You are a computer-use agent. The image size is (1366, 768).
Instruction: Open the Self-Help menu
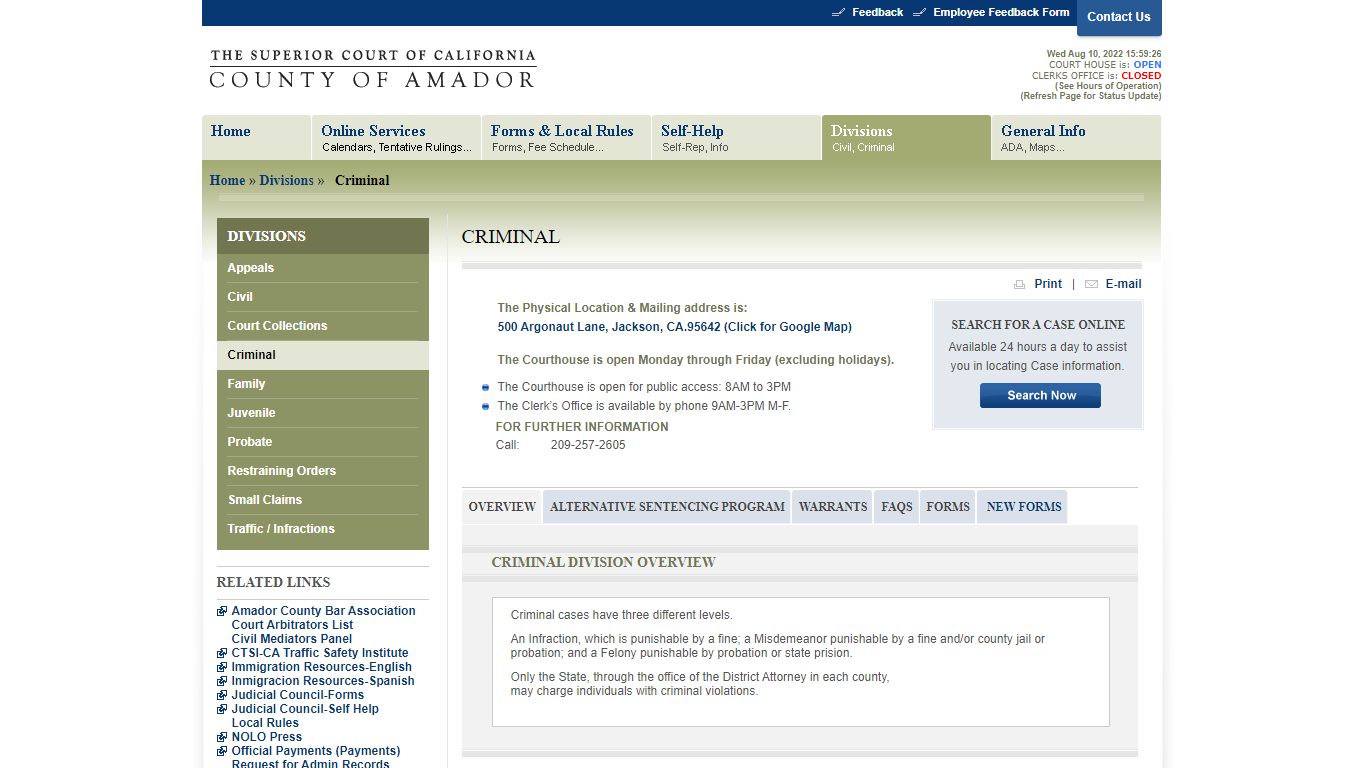736,138
